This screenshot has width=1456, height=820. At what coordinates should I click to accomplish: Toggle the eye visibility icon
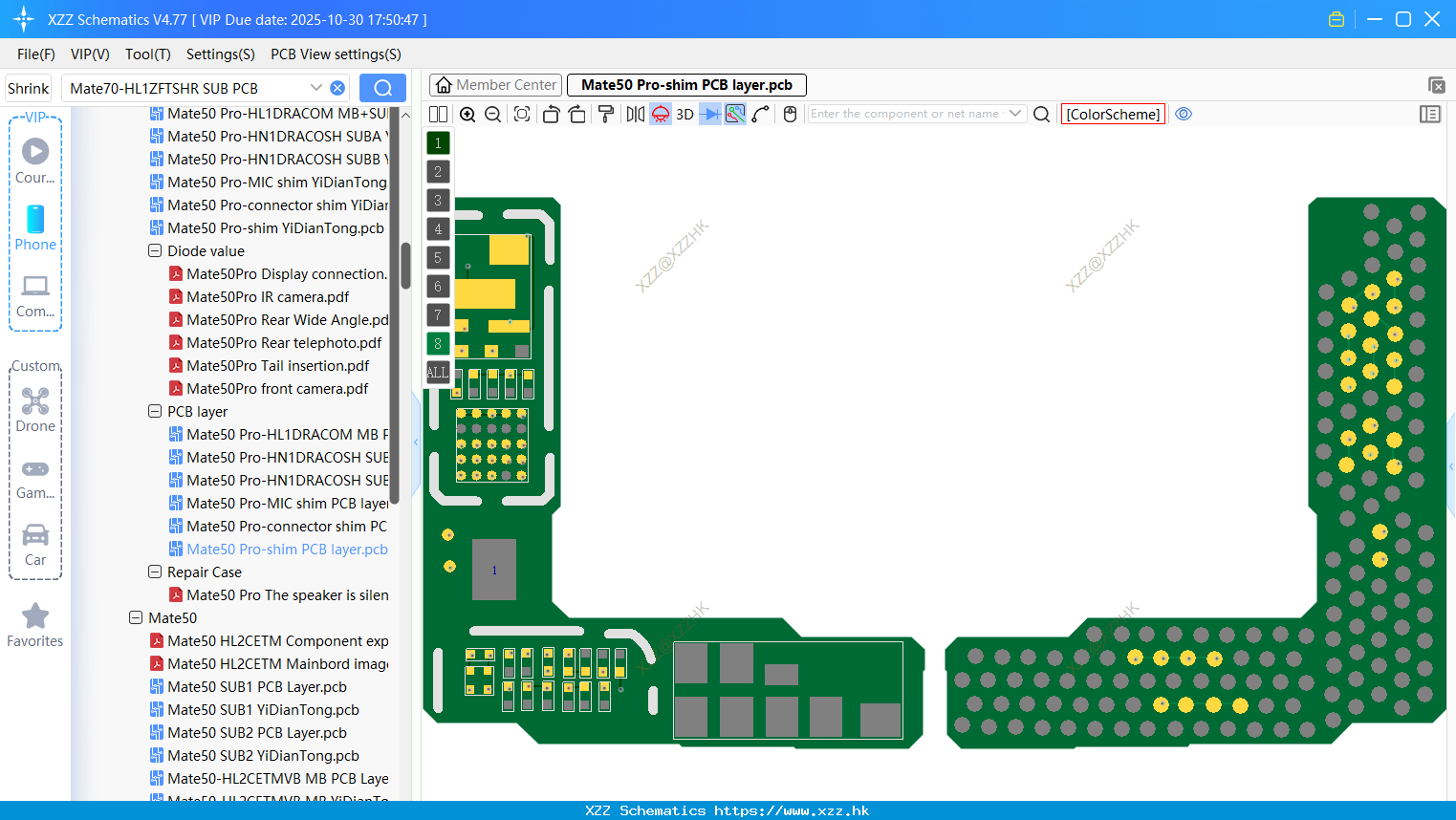click(x=1184, y=114)
